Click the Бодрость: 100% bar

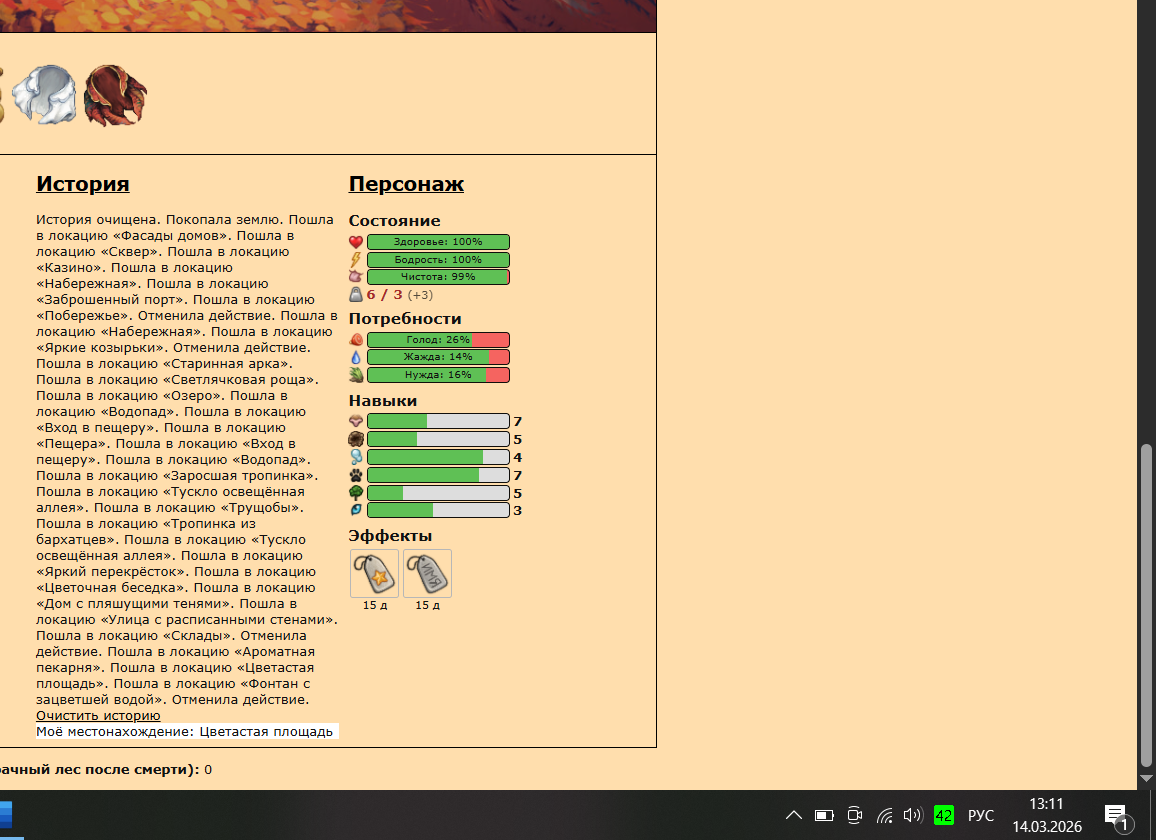438,260
